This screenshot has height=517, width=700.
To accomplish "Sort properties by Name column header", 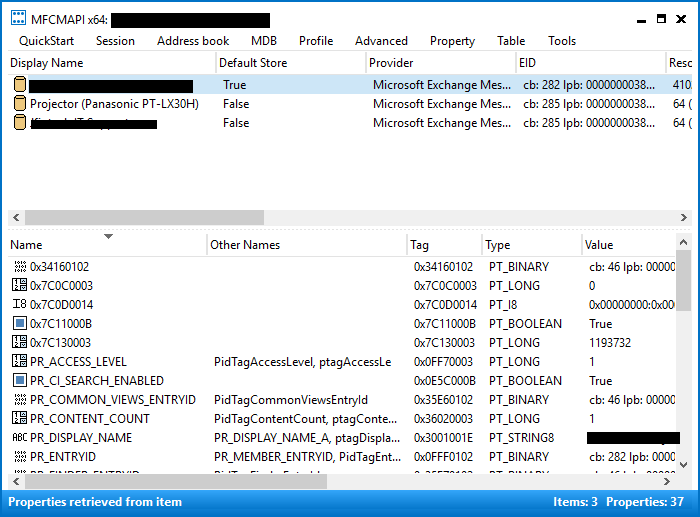I will pos(107,245).
